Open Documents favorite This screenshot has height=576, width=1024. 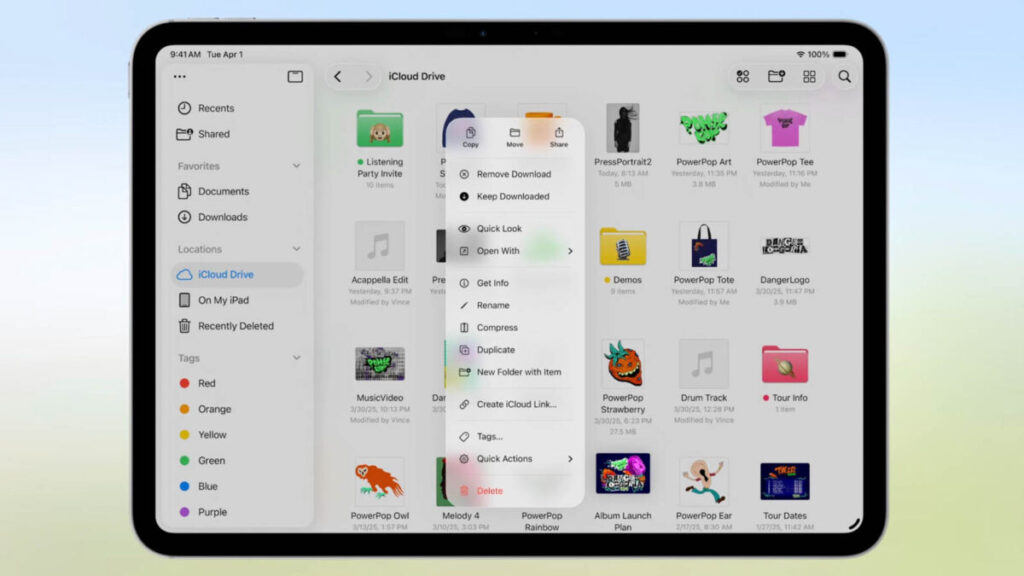238,191
